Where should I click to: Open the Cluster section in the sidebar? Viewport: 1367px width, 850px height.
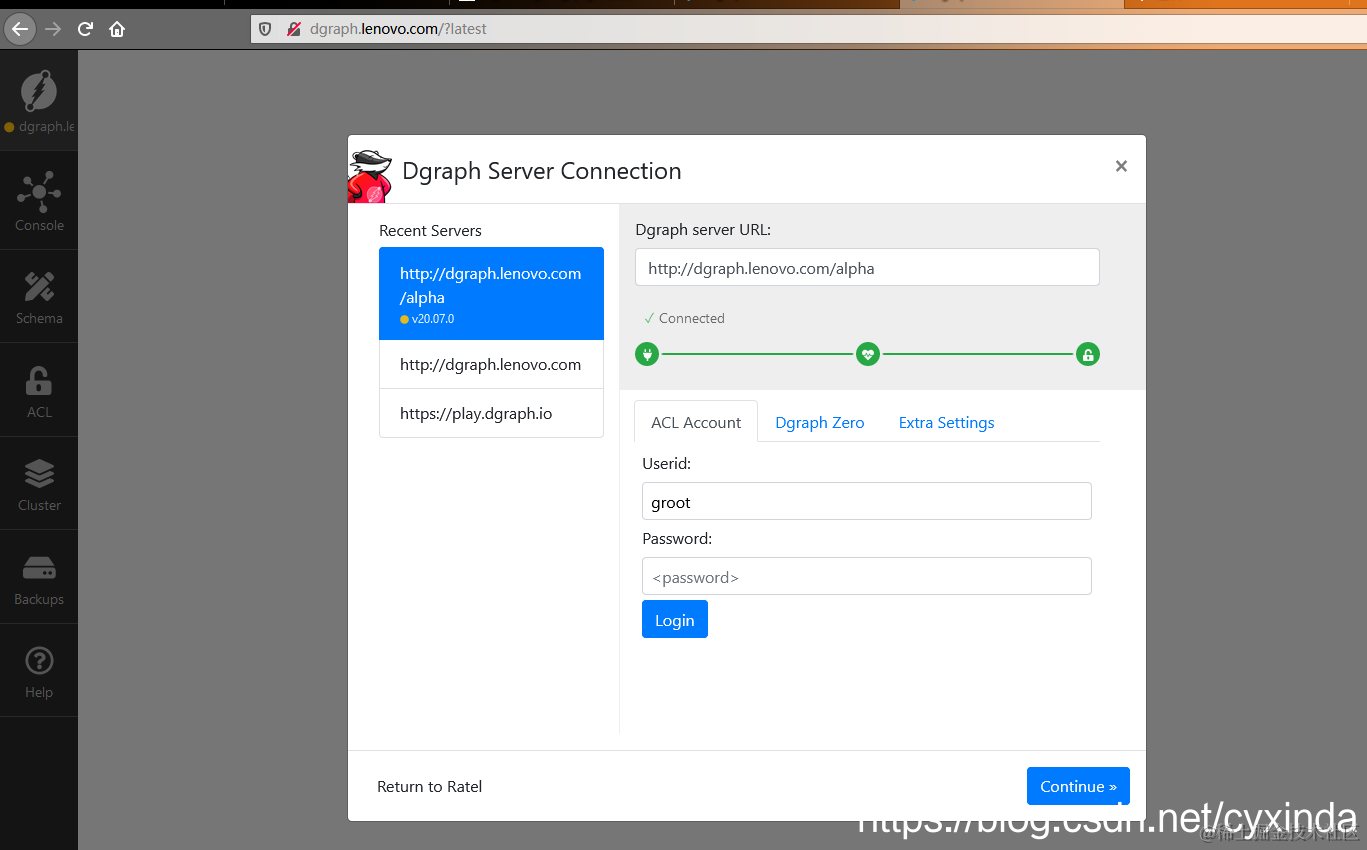click(39, 484)
